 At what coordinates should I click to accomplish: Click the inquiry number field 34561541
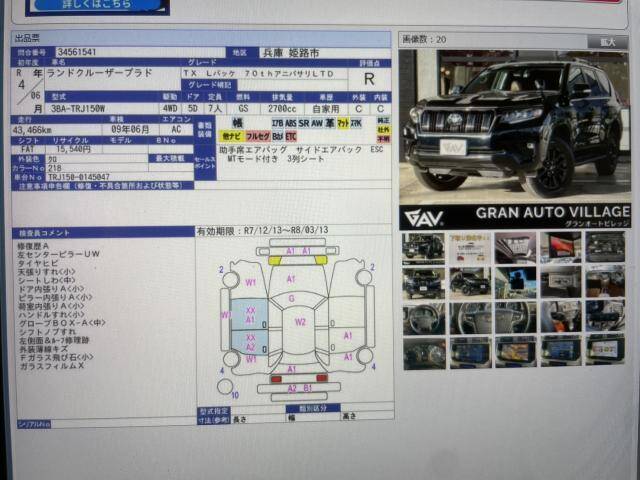tap(78, 51)
